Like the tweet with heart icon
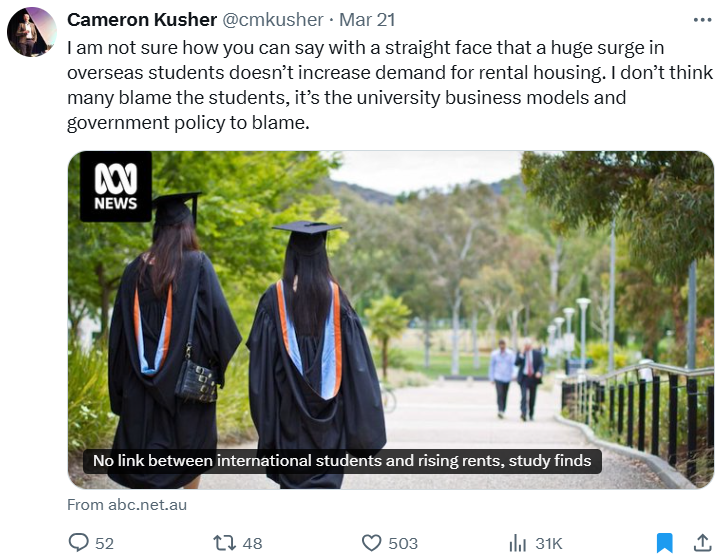 click(x=371, y=543)
